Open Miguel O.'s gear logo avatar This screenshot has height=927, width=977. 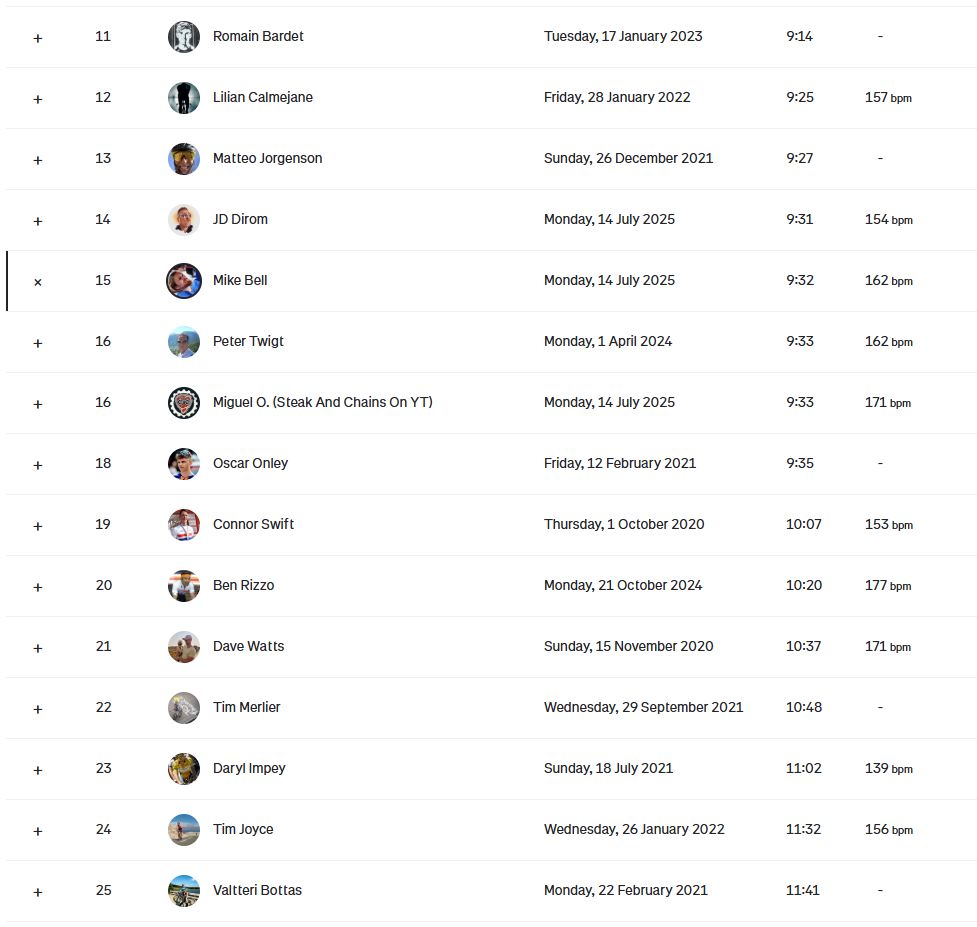point(184,402)
